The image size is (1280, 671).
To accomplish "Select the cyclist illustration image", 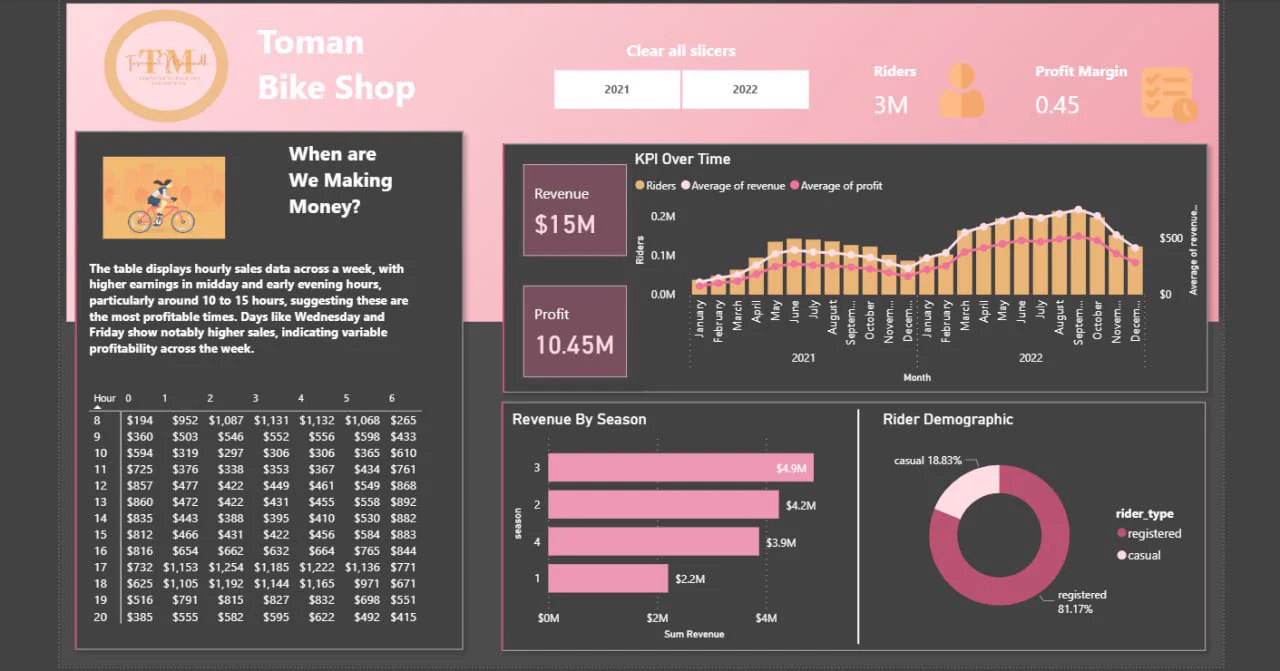I will pos(164,197).
